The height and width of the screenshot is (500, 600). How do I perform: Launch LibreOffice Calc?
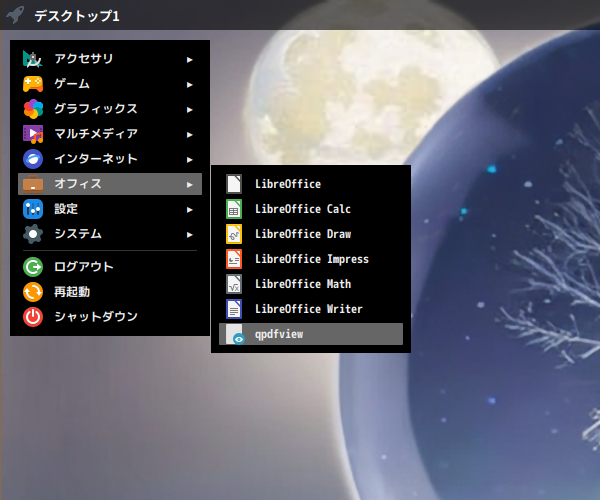(x=311, y=209)
